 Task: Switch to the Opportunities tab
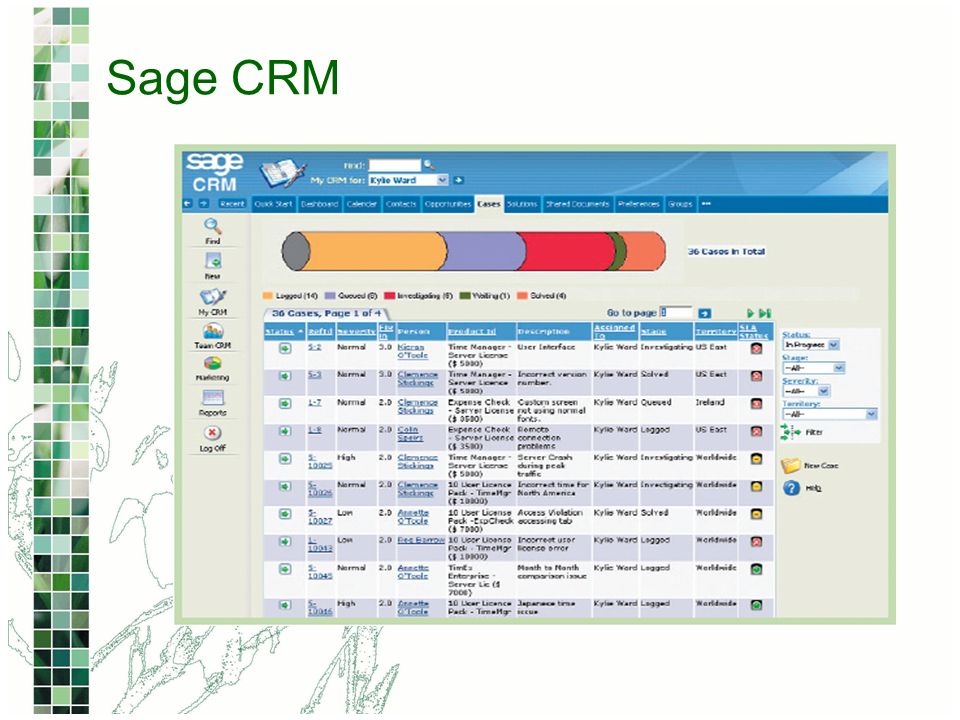(x=448, y=204)
